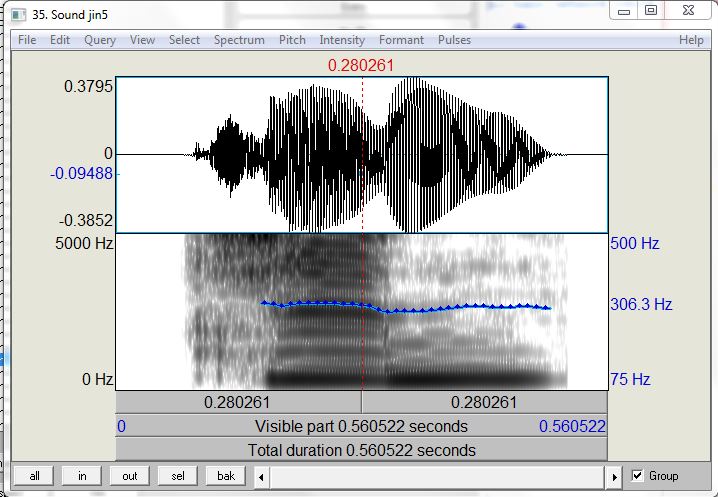Play the left 0.280261 segment bar
Screen dimensions: 718x497
[238, 403]
